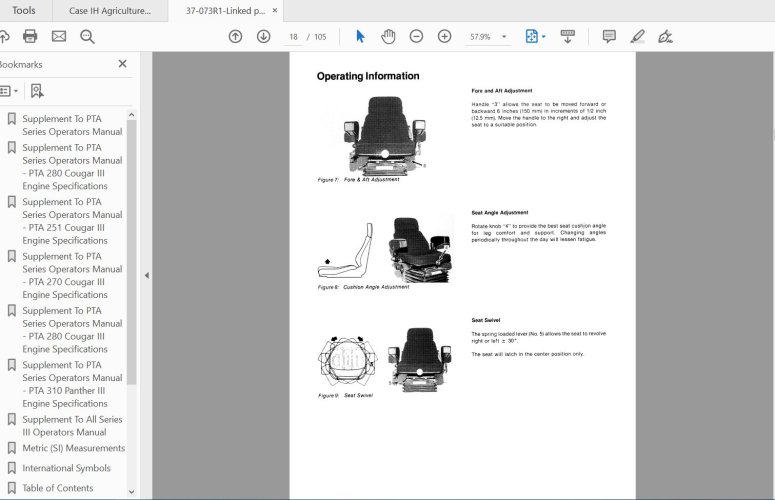Open fit page options dropdown arrow
This screenshot has height=500, width=775.
pos(544,37)
